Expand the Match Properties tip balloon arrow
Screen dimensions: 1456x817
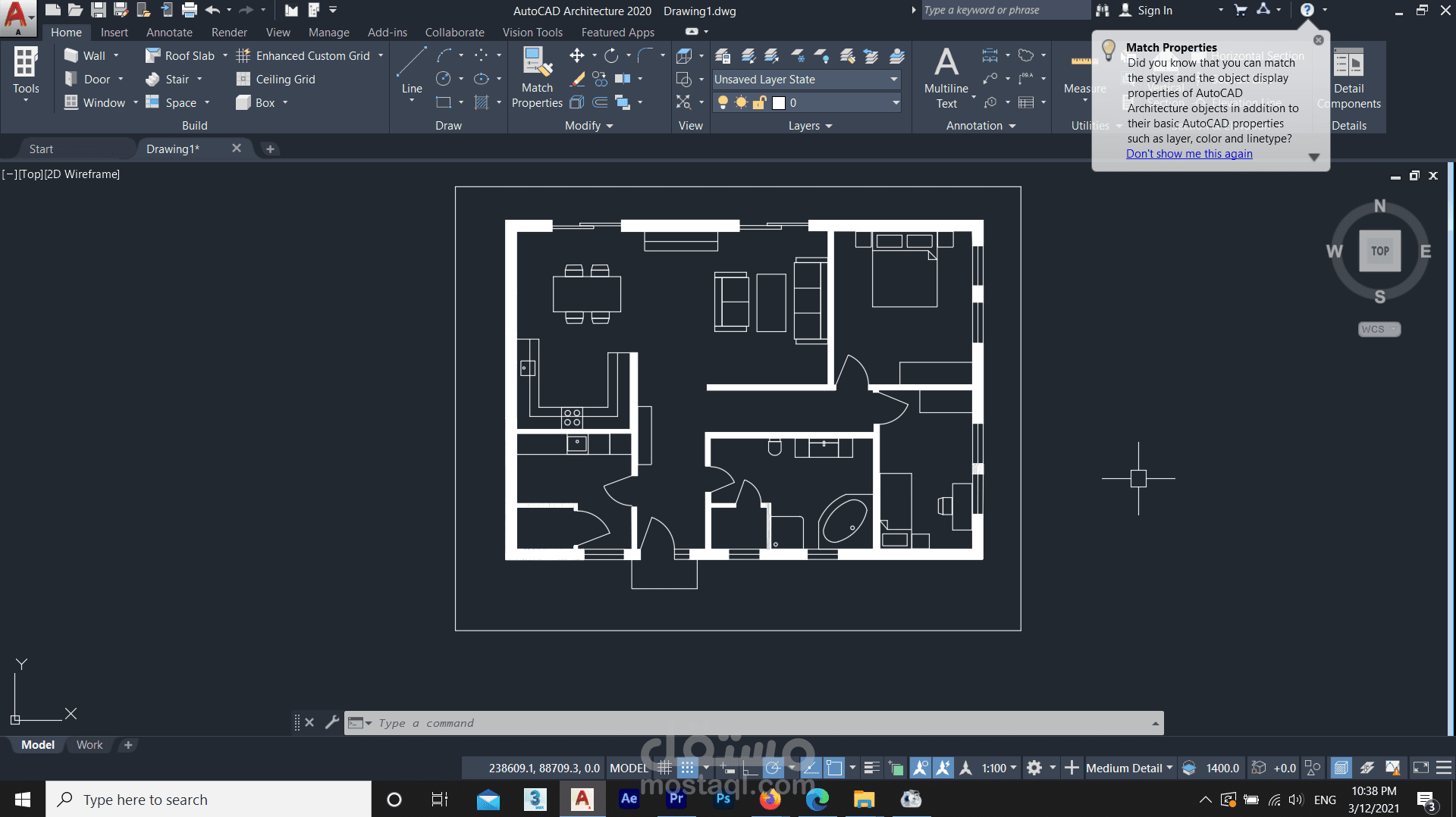click(1314, 157)
